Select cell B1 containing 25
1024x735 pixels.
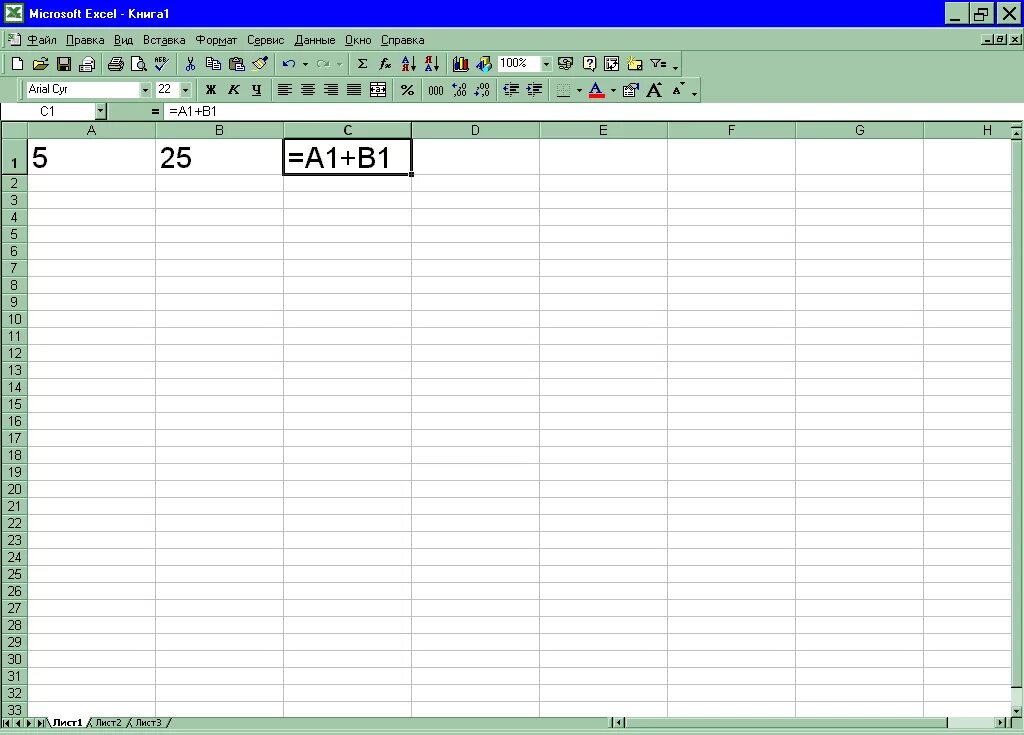[x=219, y=157]
